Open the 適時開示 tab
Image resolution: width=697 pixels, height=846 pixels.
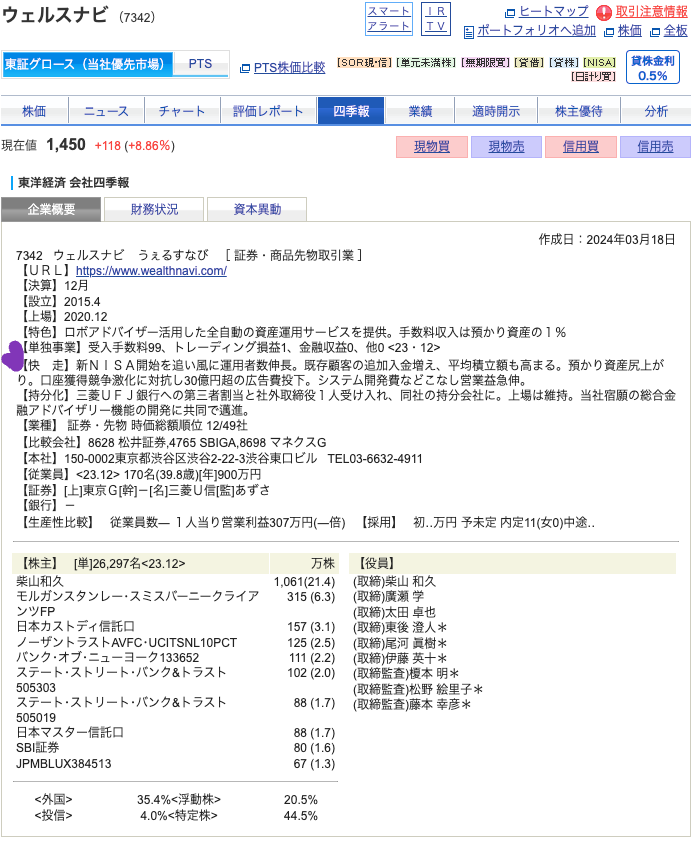tap(496, 111)
